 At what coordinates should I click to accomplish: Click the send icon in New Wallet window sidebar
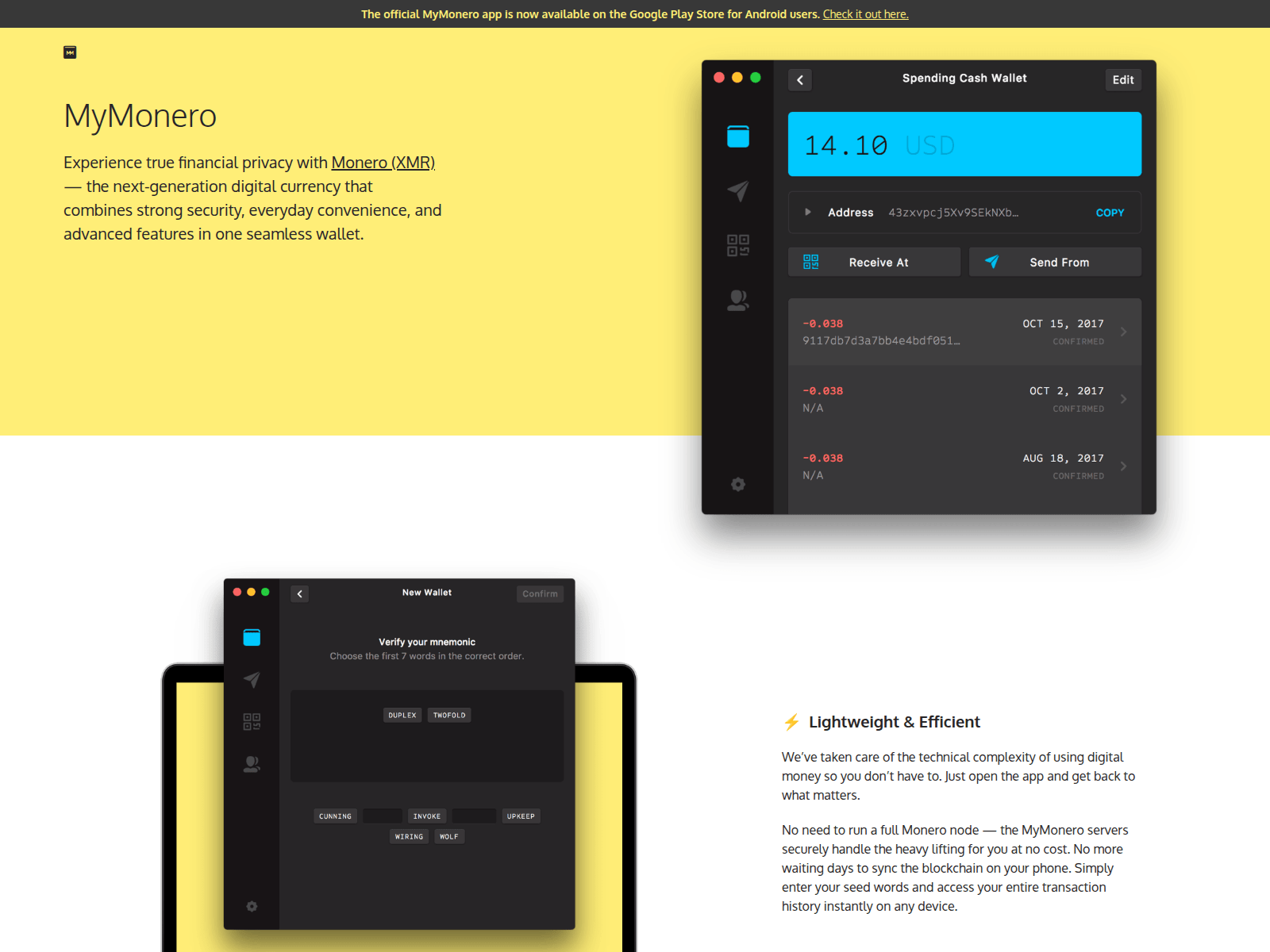click(252, 679)
